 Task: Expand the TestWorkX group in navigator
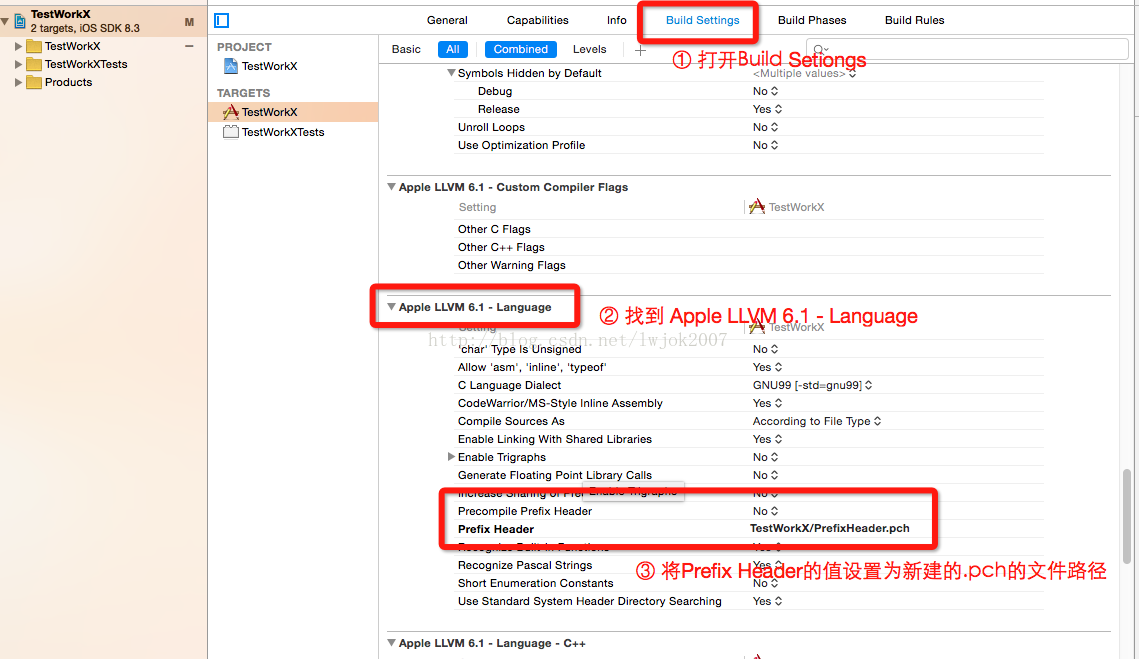18,46
